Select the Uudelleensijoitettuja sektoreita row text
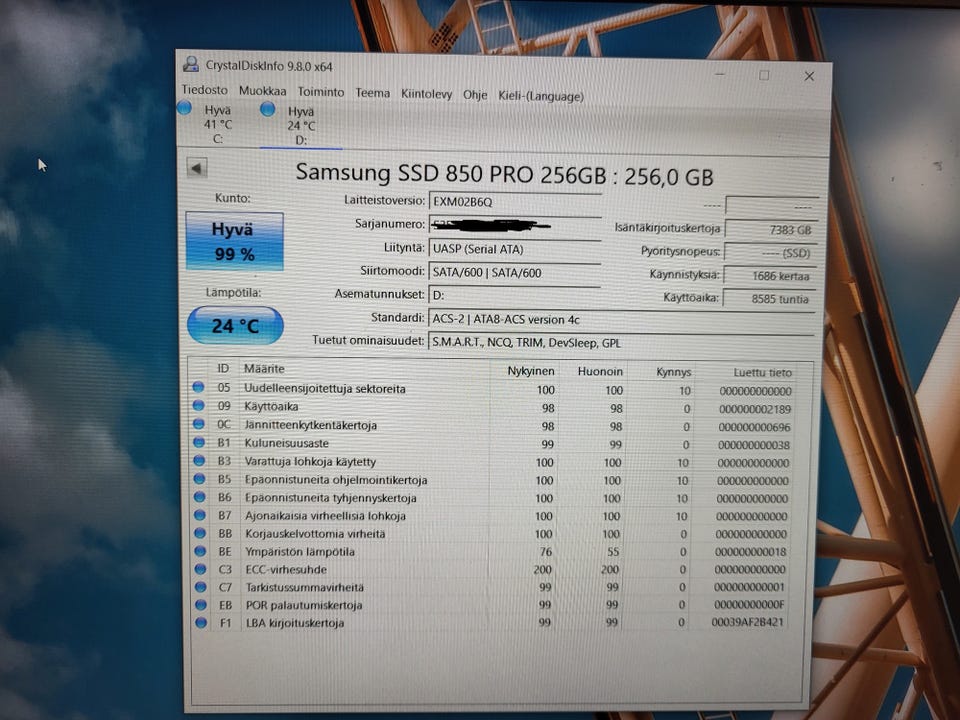960x720 pixels. (x=324, y=388)
